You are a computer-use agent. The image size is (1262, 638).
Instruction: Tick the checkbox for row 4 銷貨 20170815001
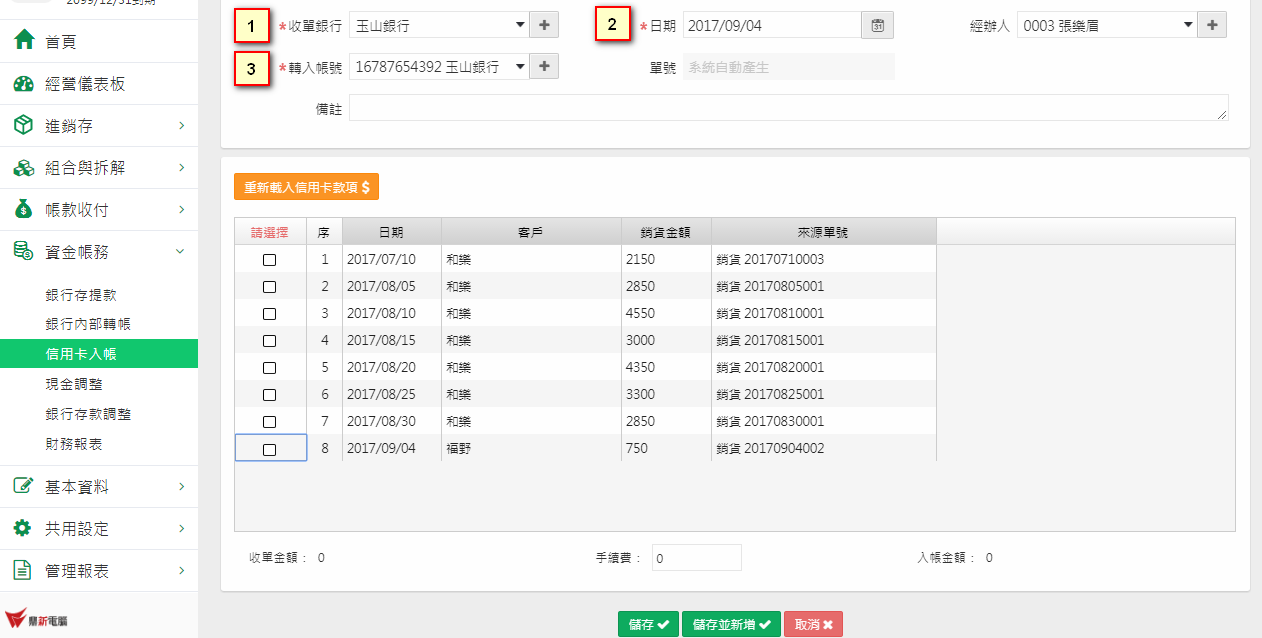tap(269, 341)
